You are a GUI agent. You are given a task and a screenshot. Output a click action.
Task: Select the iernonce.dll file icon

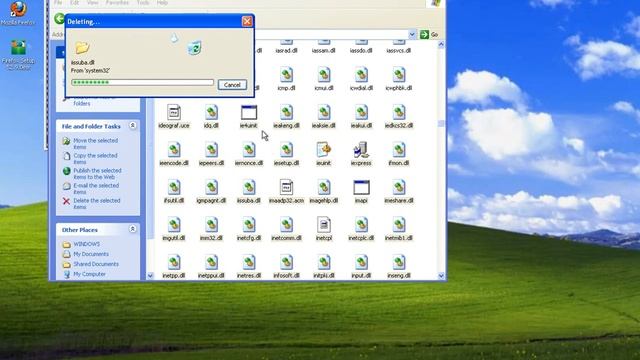249,149
